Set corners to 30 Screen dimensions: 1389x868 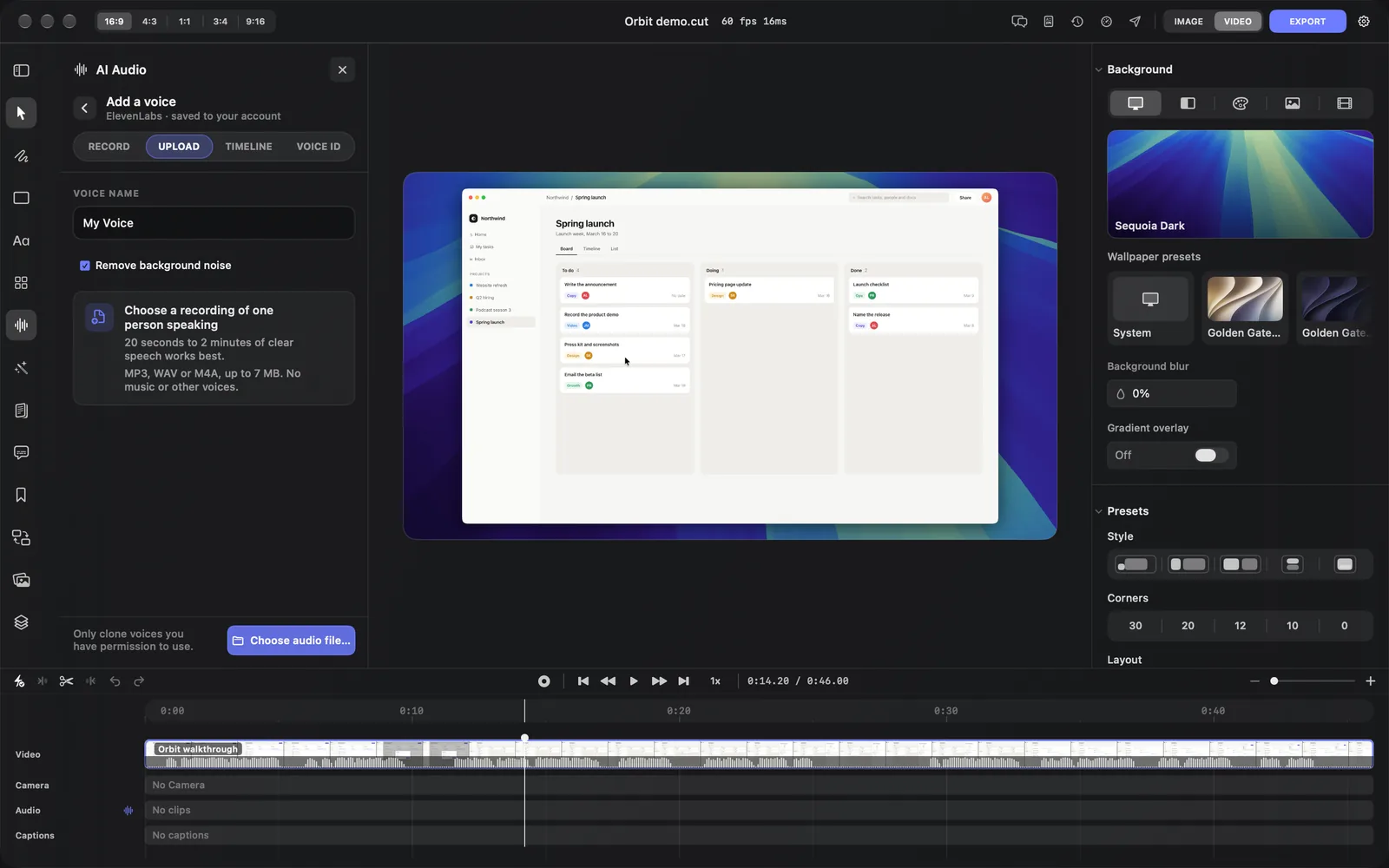pyautogui.click(x=1136, y=626)
